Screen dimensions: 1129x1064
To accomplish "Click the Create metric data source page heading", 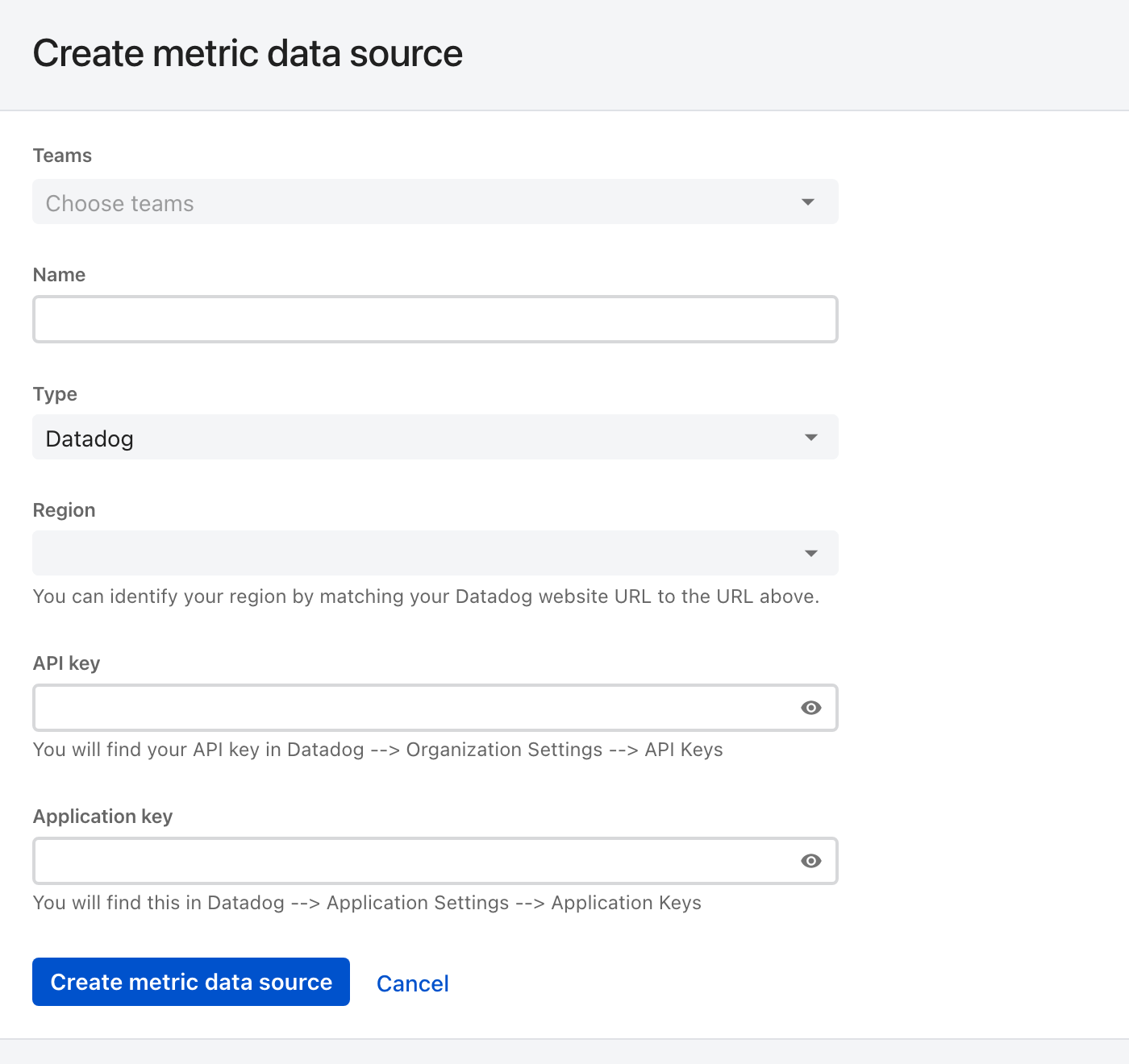I will (x=248, y=54).
